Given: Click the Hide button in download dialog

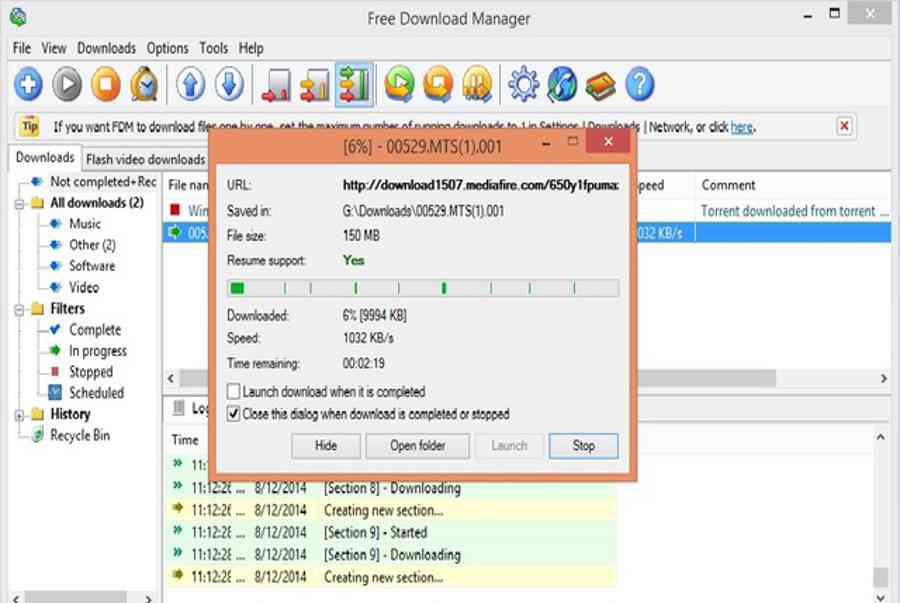Looking at the screenshot, I should pos(325,446).
